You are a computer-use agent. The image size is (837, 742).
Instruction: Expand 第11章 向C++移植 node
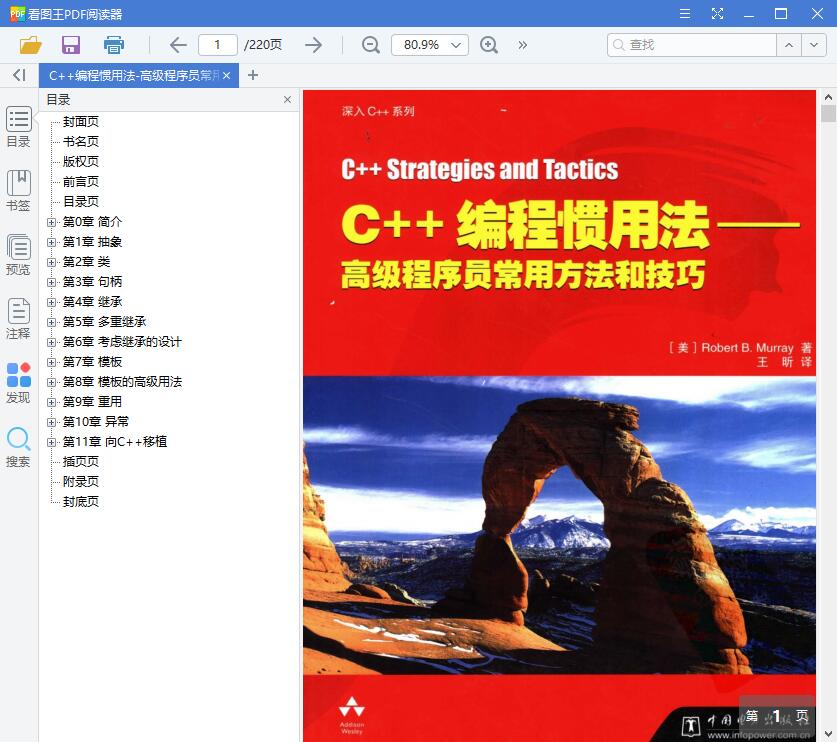pyautogui.click(x=51, y=442)
